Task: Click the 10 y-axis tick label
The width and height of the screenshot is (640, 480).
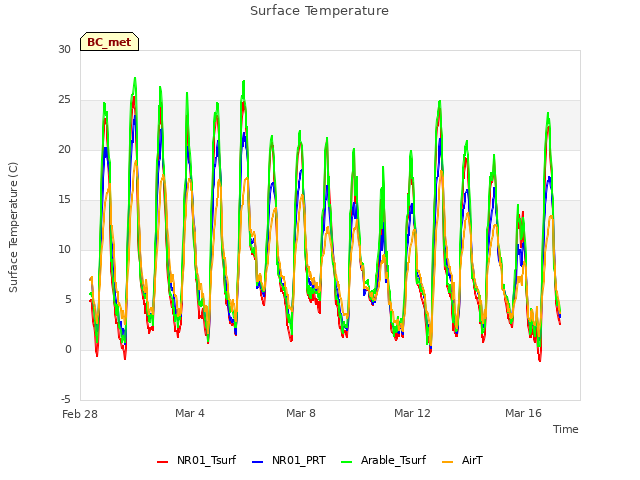Action: click(64, 250)
